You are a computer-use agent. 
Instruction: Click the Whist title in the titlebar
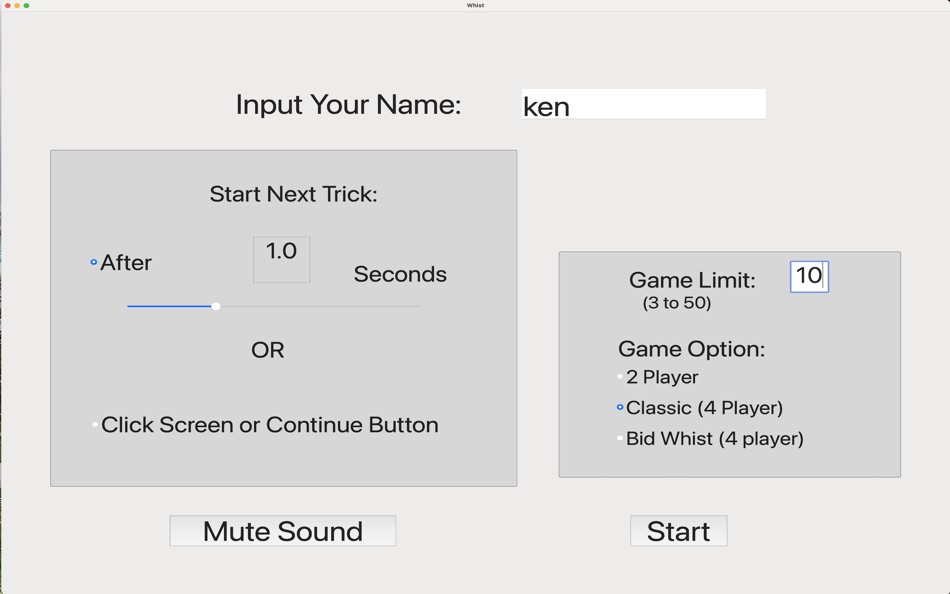pos(474,5)
